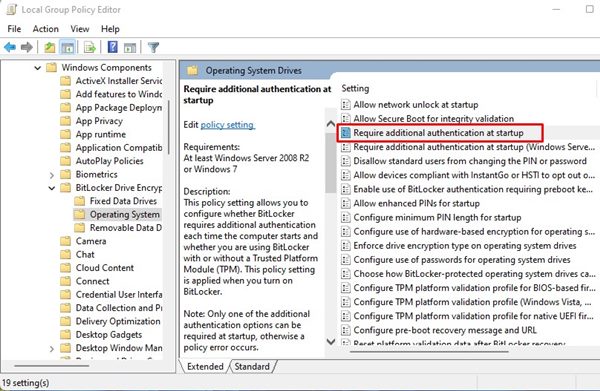Expand the Biometrics tree node
Image resolution: width=600 pixels, height=391 pixels.
point(52,175)
